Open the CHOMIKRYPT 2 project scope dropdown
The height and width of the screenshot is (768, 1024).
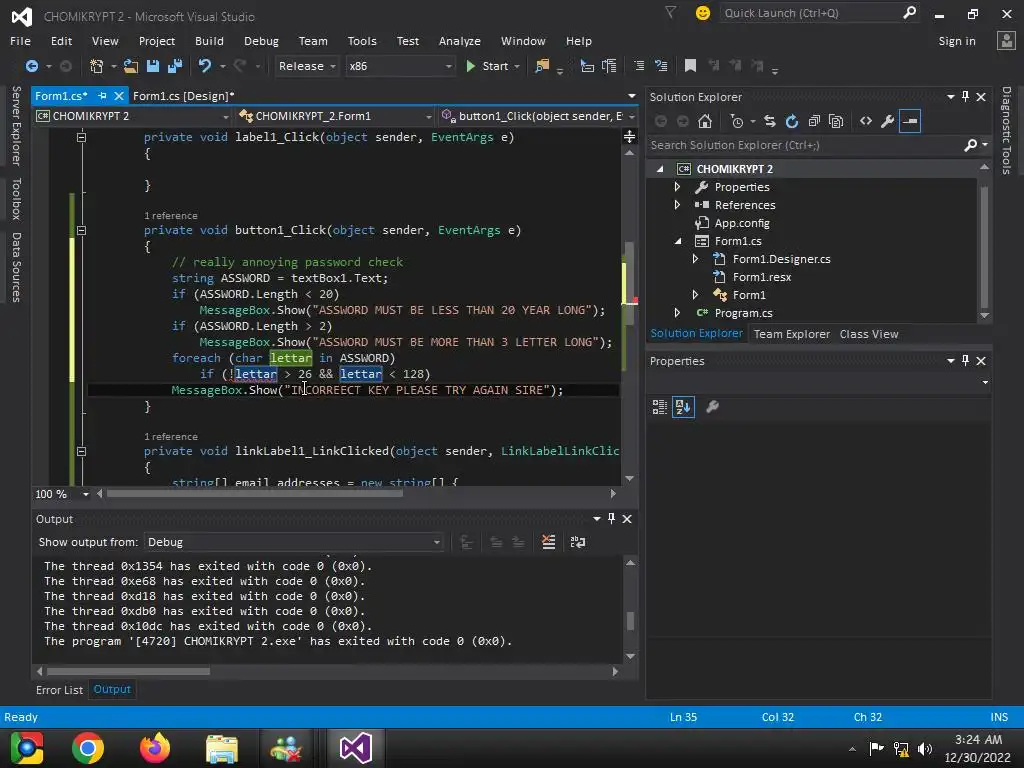(133, 116)
